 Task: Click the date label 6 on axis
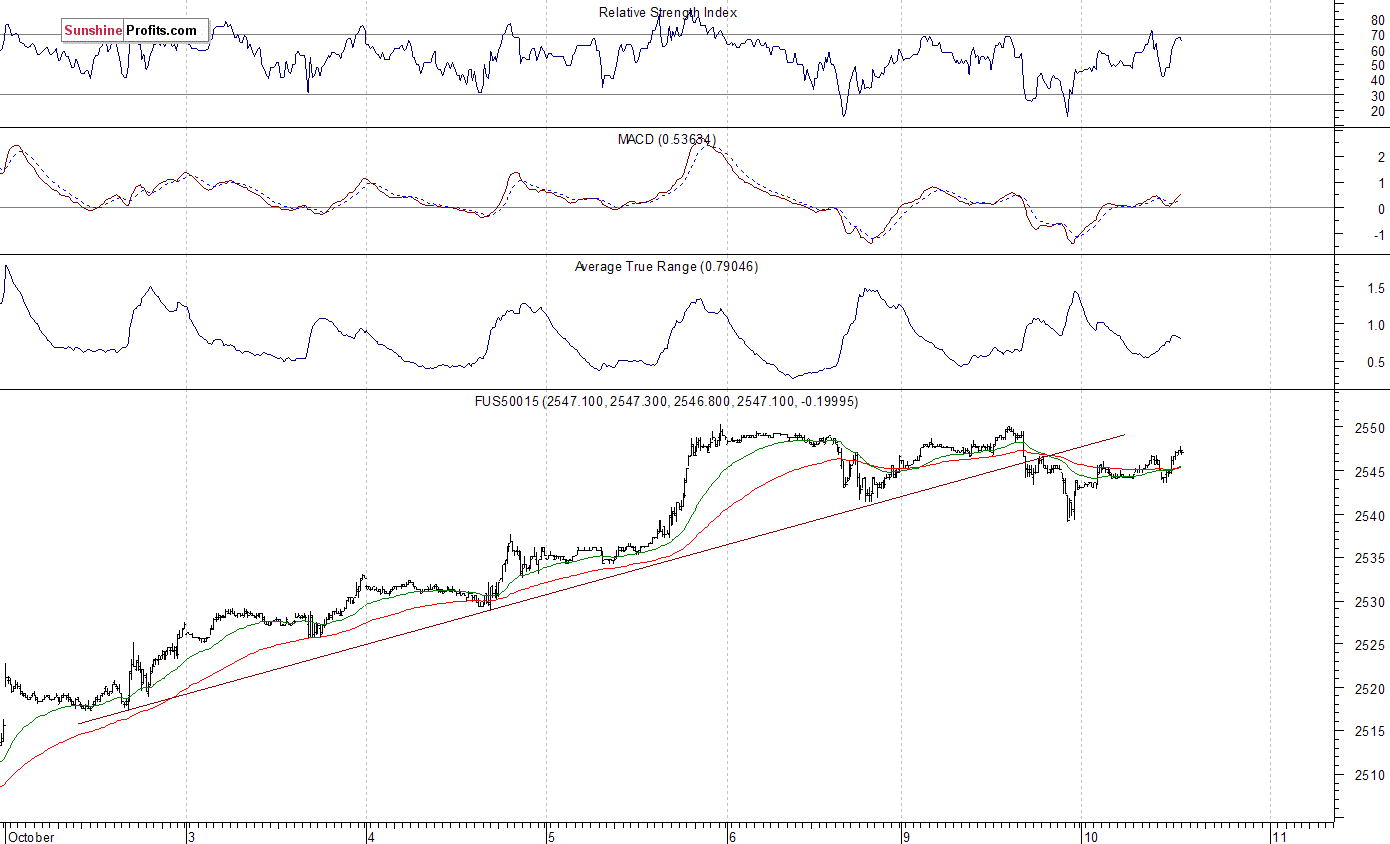coord(732,836)
